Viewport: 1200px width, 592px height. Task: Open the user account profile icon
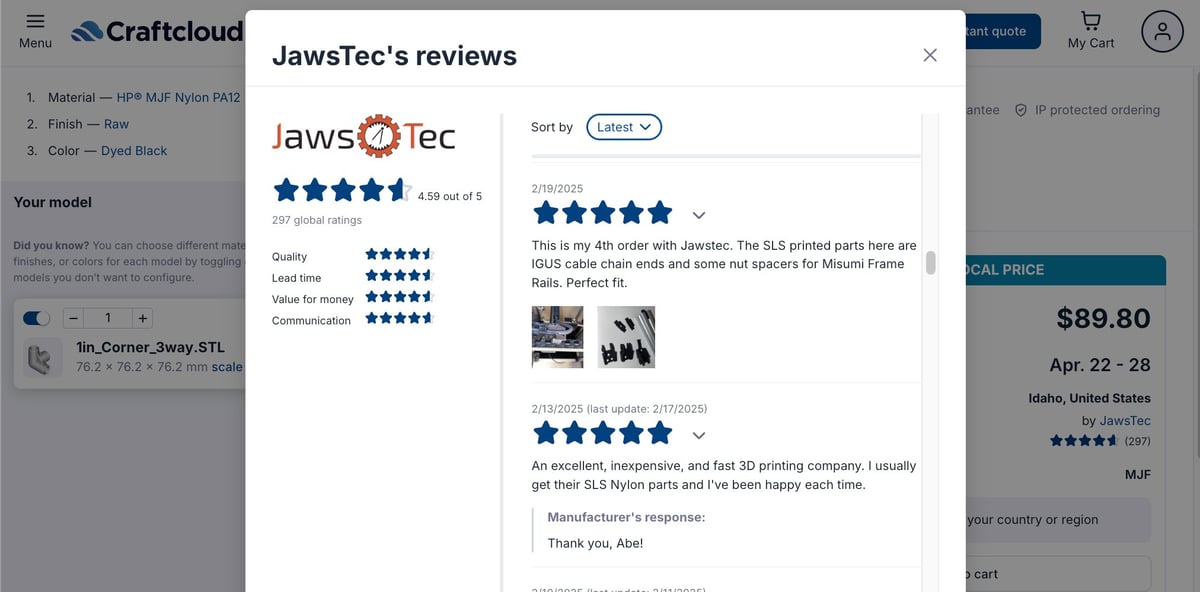pyautogui.click(x=1162, y=32)
